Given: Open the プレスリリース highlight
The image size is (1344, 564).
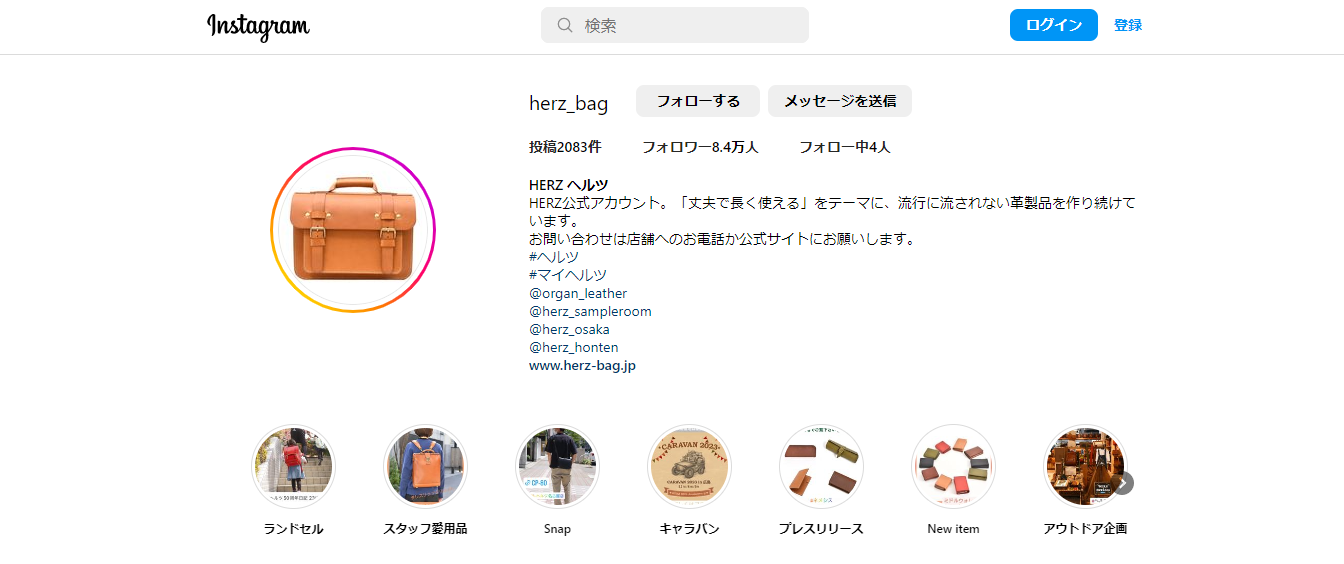Looking at the screenshot, I should [x=821, y=467].
